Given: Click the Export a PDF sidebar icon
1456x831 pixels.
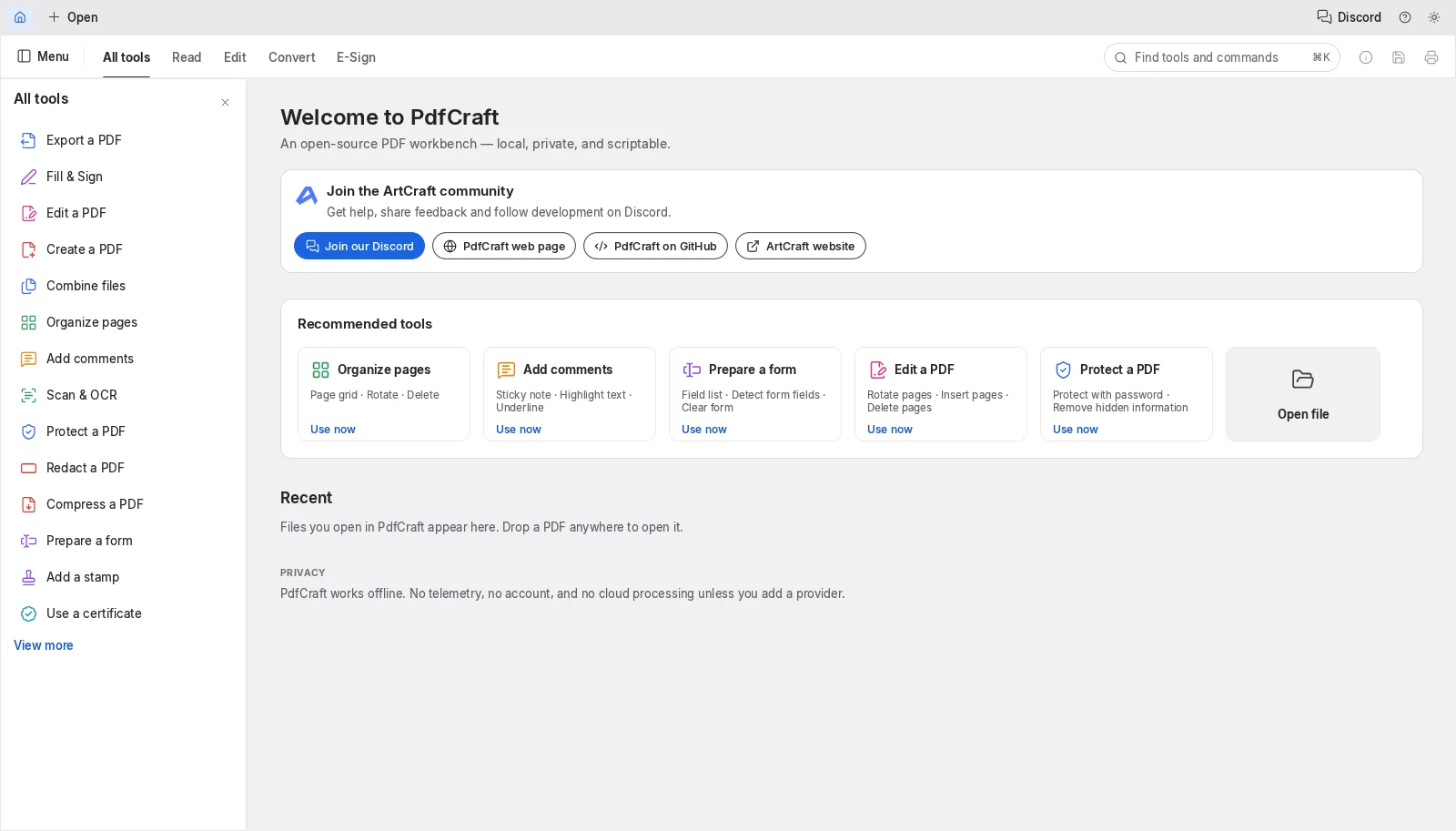Looking at the screenshot, I should tap(29, 140).
